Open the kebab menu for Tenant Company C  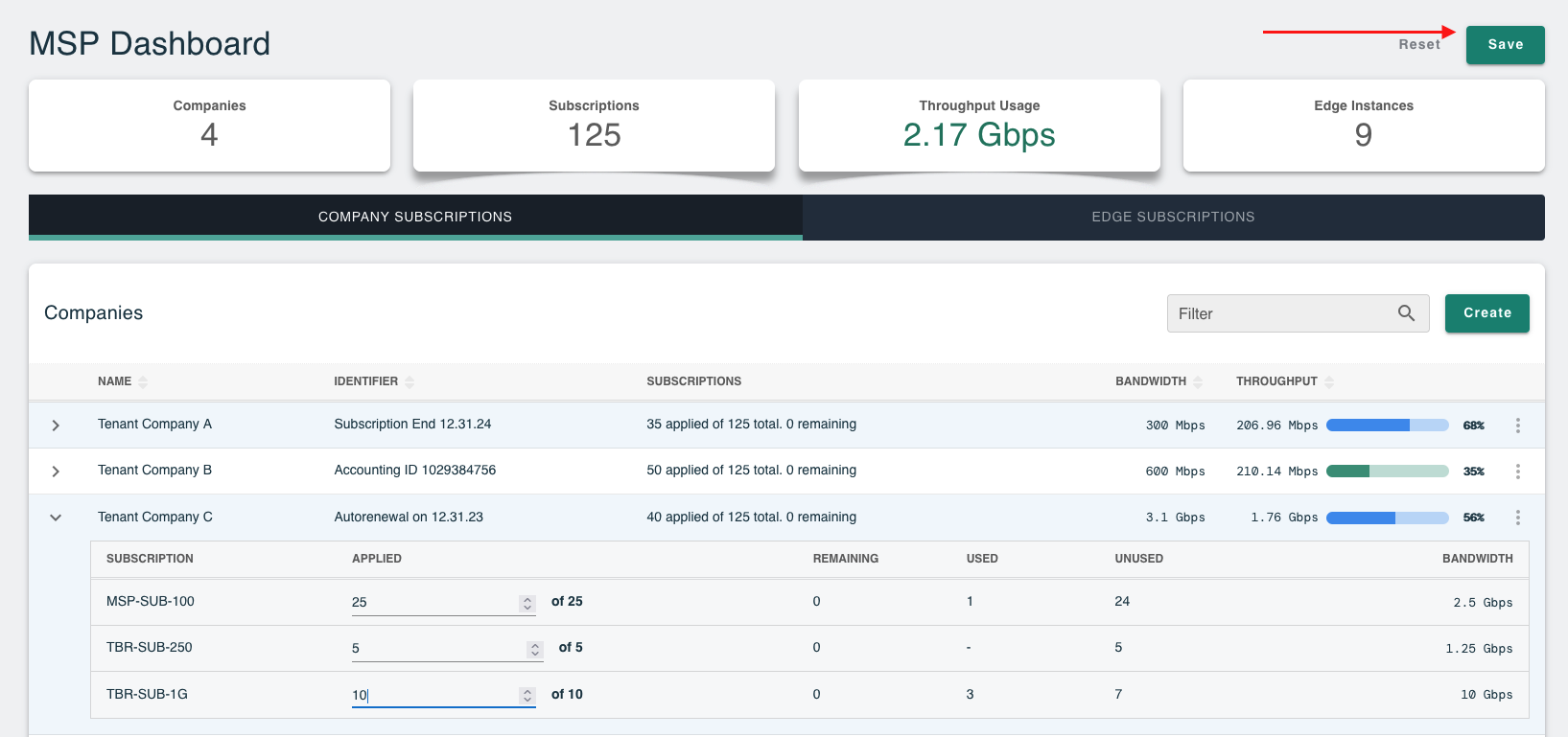[x=1517, y=518]
